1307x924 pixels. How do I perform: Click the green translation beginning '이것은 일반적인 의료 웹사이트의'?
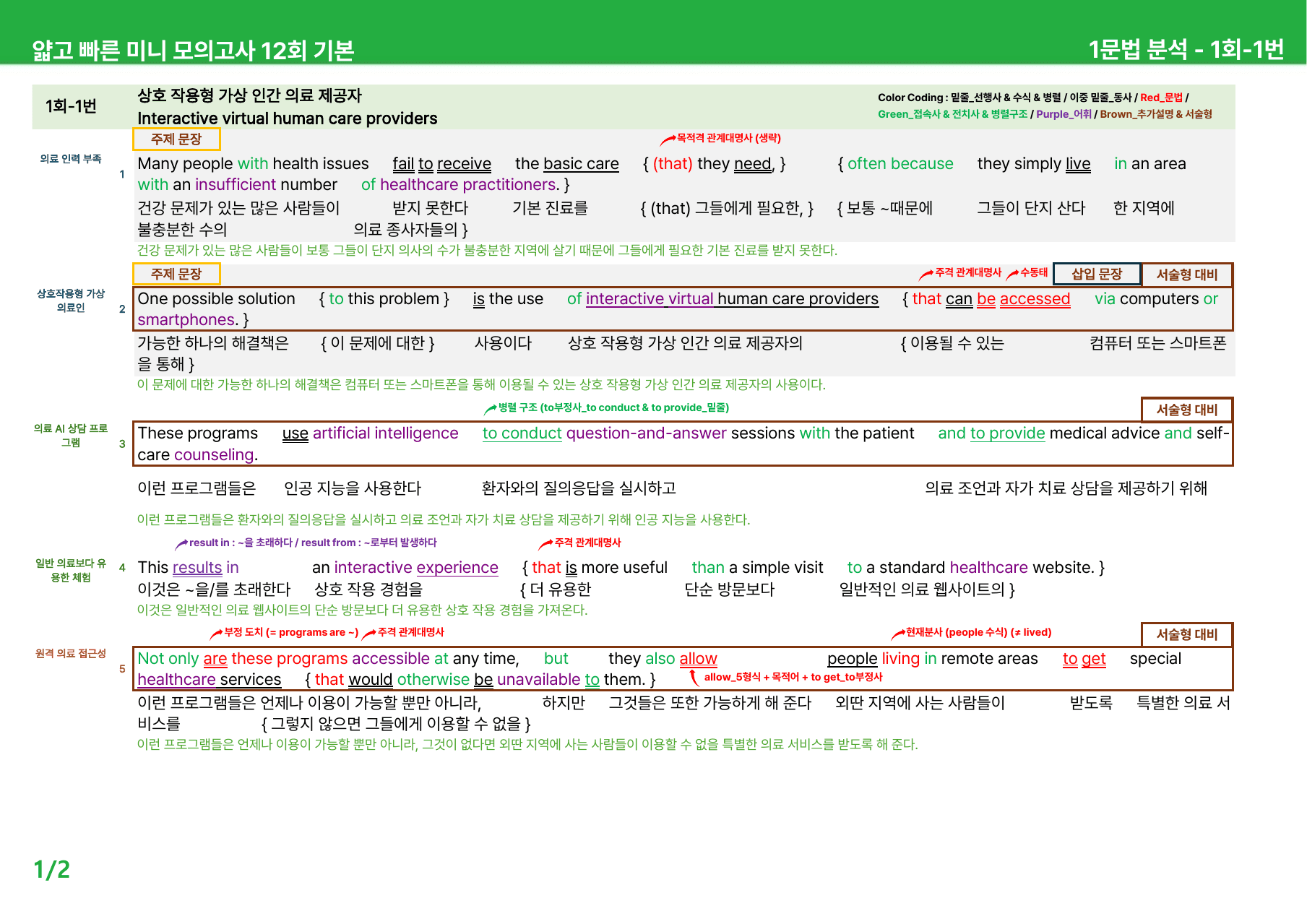tap(362, 610)
